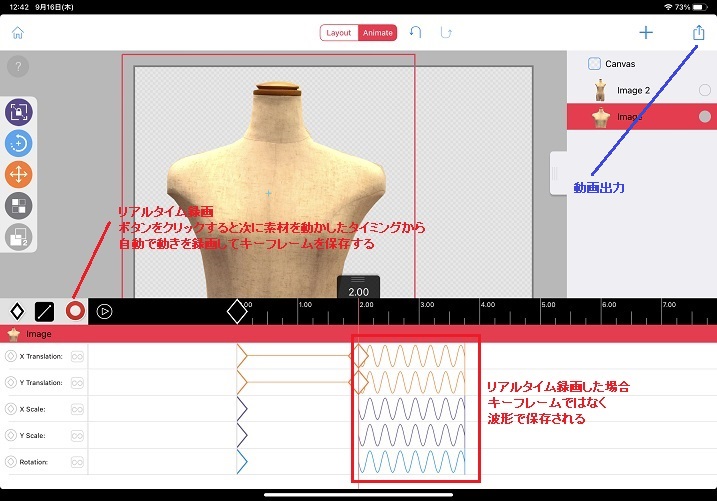Viewport: 717px width, 501px height.
Task: Start realtime recording with the red record button
Action: point(74,311)
